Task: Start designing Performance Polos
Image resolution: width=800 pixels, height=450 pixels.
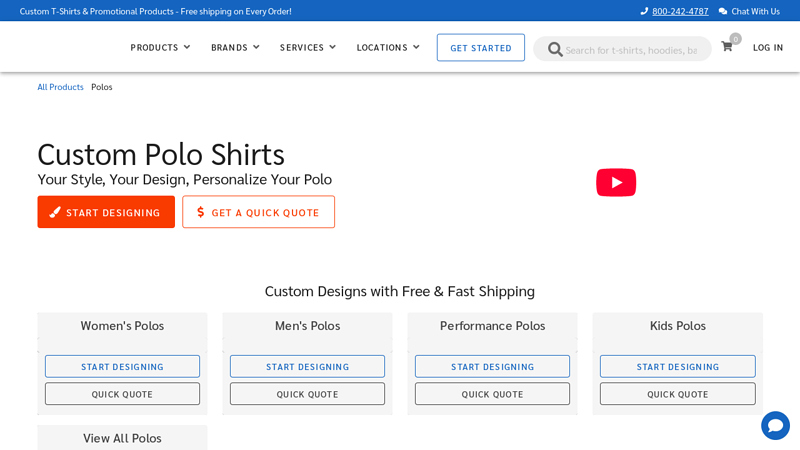Action: 492,366
